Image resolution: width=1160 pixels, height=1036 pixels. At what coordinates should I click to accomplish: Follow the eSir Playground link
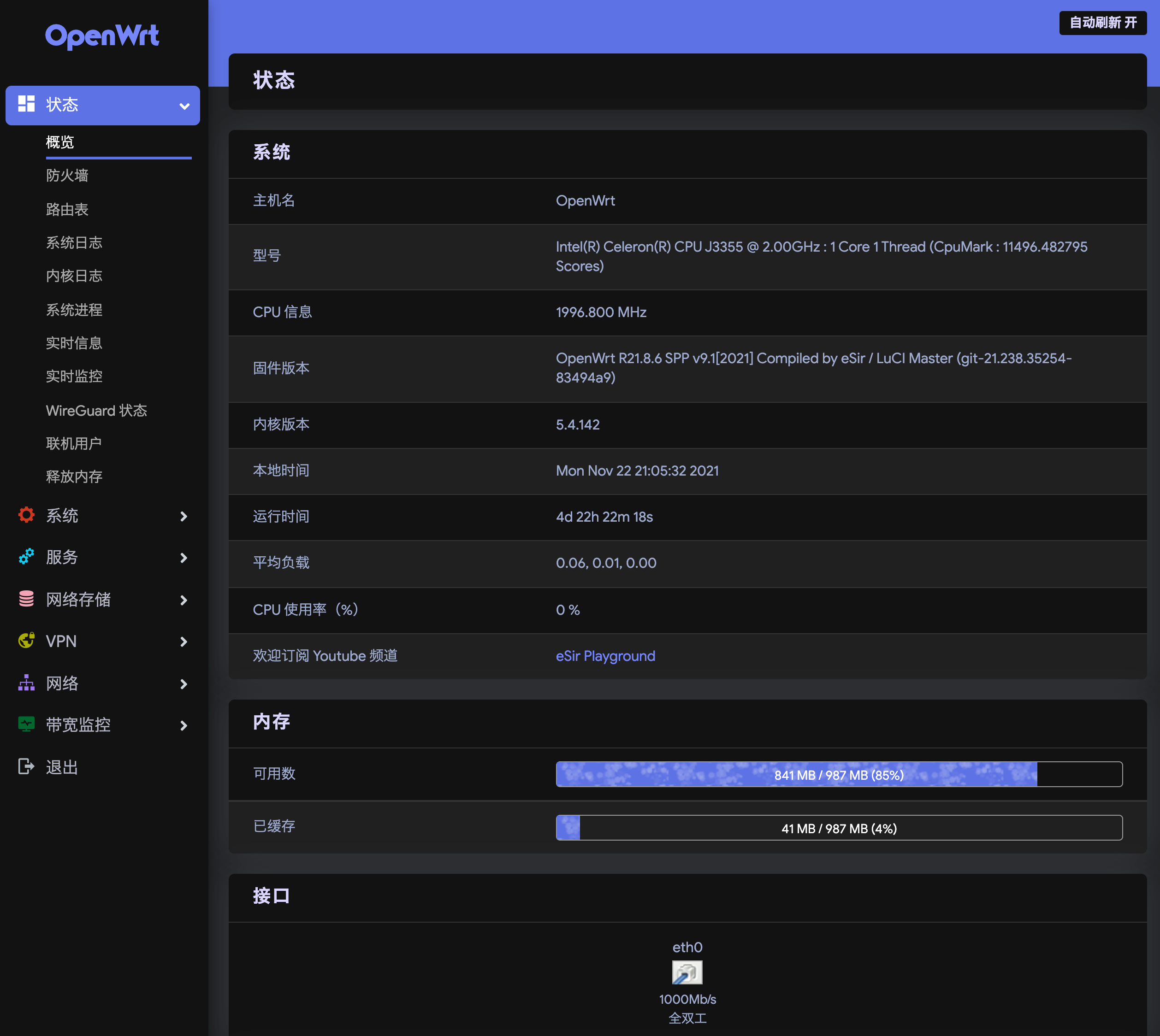tap(605, 656)
